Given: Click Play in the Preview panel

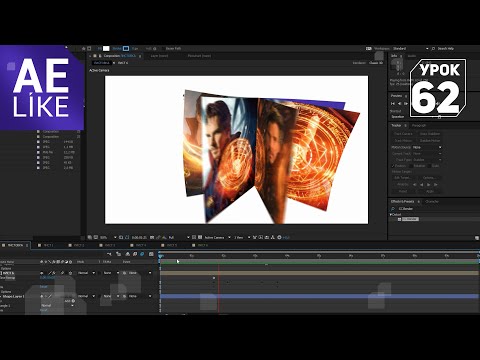Looking at the screenshot, I should (x=406, y=104).
